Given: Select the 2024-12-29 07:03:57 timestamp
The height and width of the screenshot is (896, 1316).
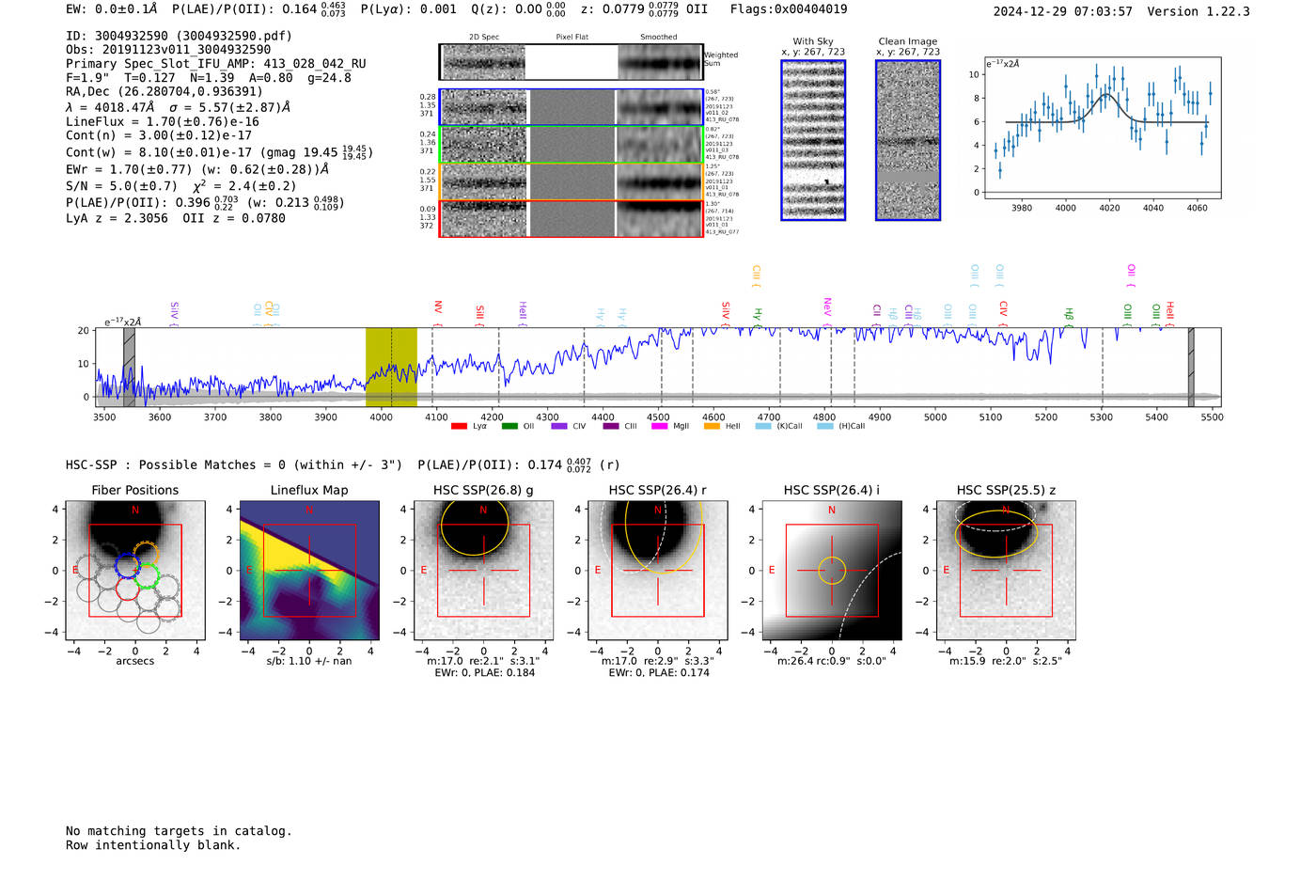Looking at the screenshot, I should click(1063, 11).
